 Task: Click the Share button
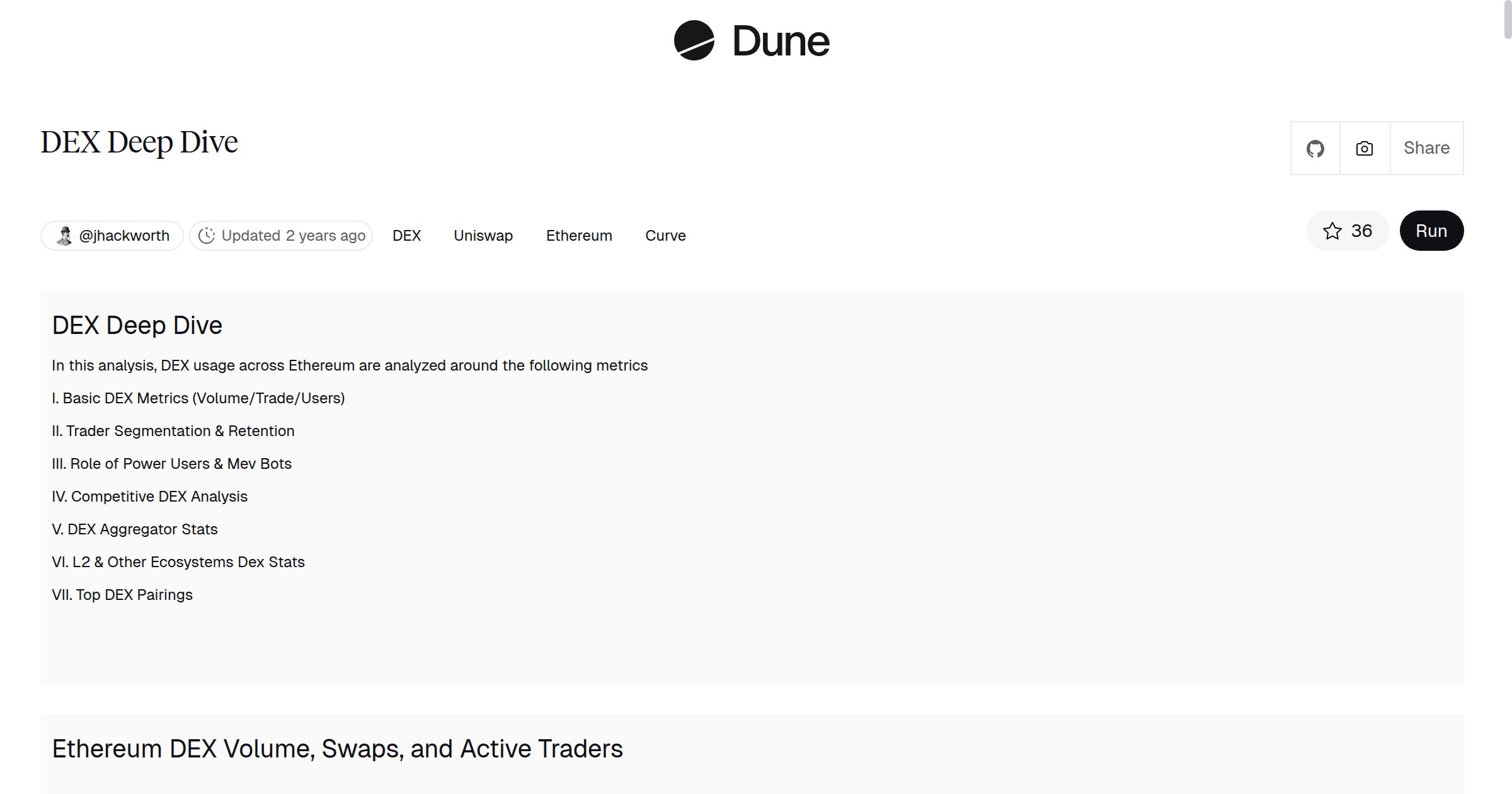click(x=1426, y=148)
